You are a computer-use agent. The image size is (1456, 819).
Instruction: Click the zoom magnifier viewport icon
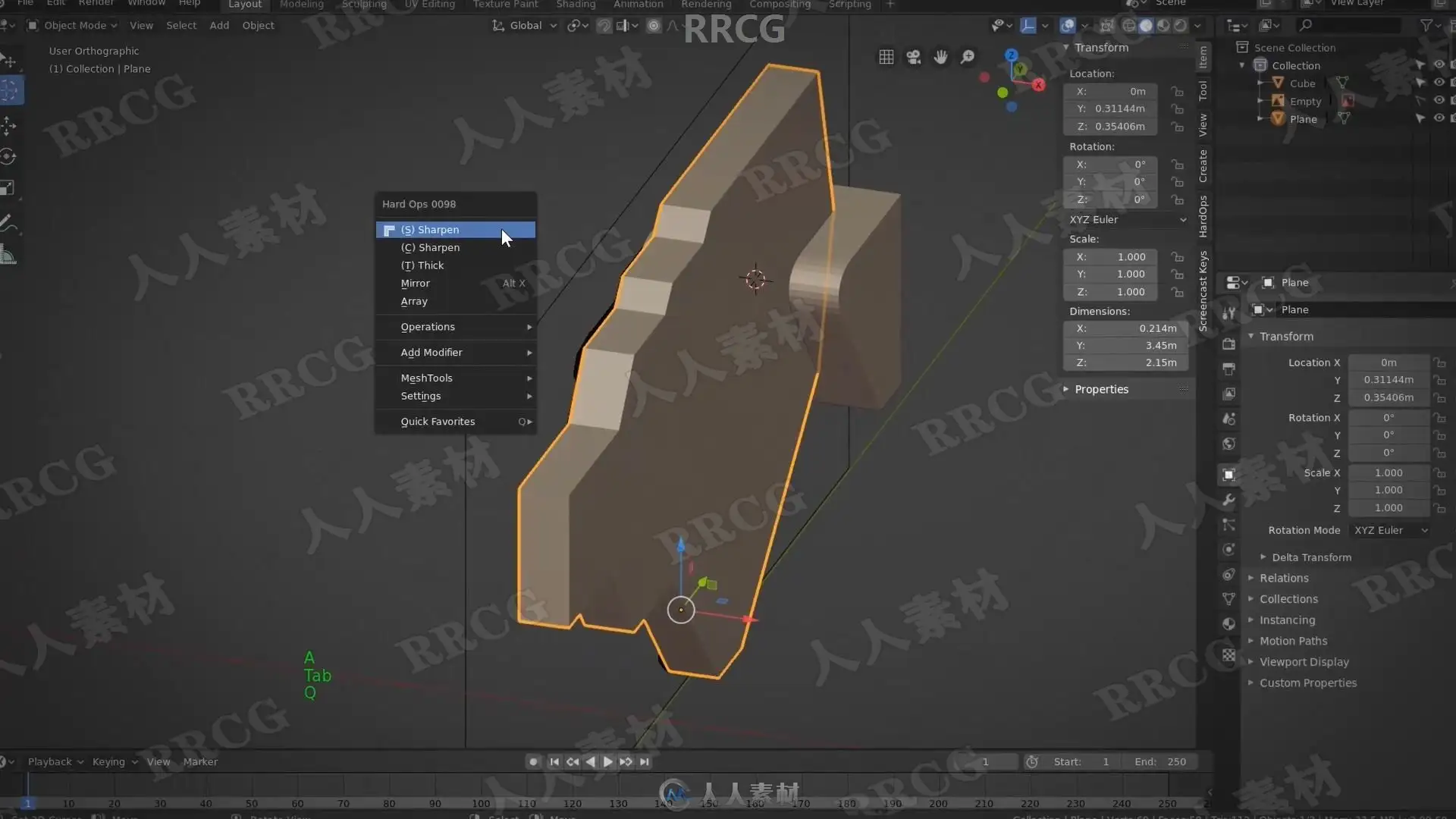click(968, 57)
